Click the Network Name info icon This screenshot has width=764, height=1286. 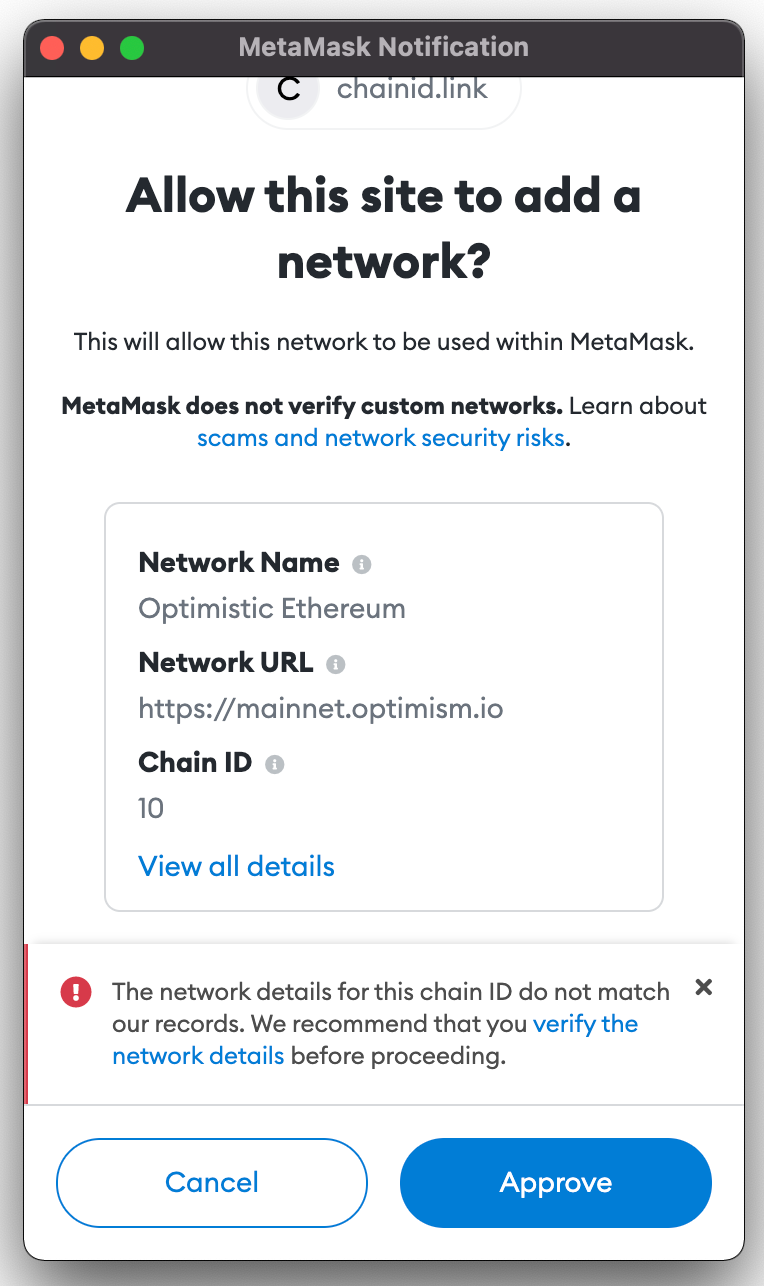pyautogui.click(x=362, y=564)
